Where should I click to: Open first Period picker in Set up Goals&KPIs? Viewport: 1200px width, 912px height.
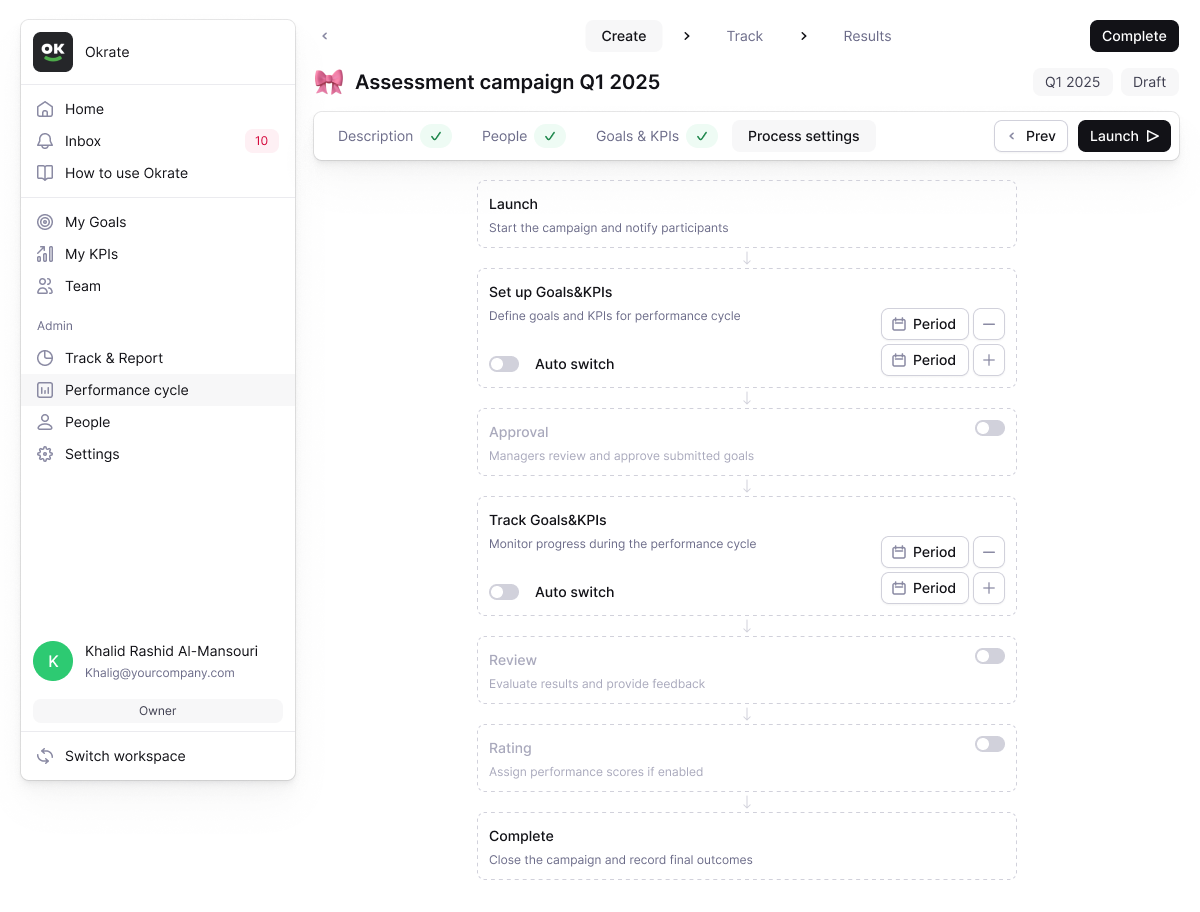(924, 324)
